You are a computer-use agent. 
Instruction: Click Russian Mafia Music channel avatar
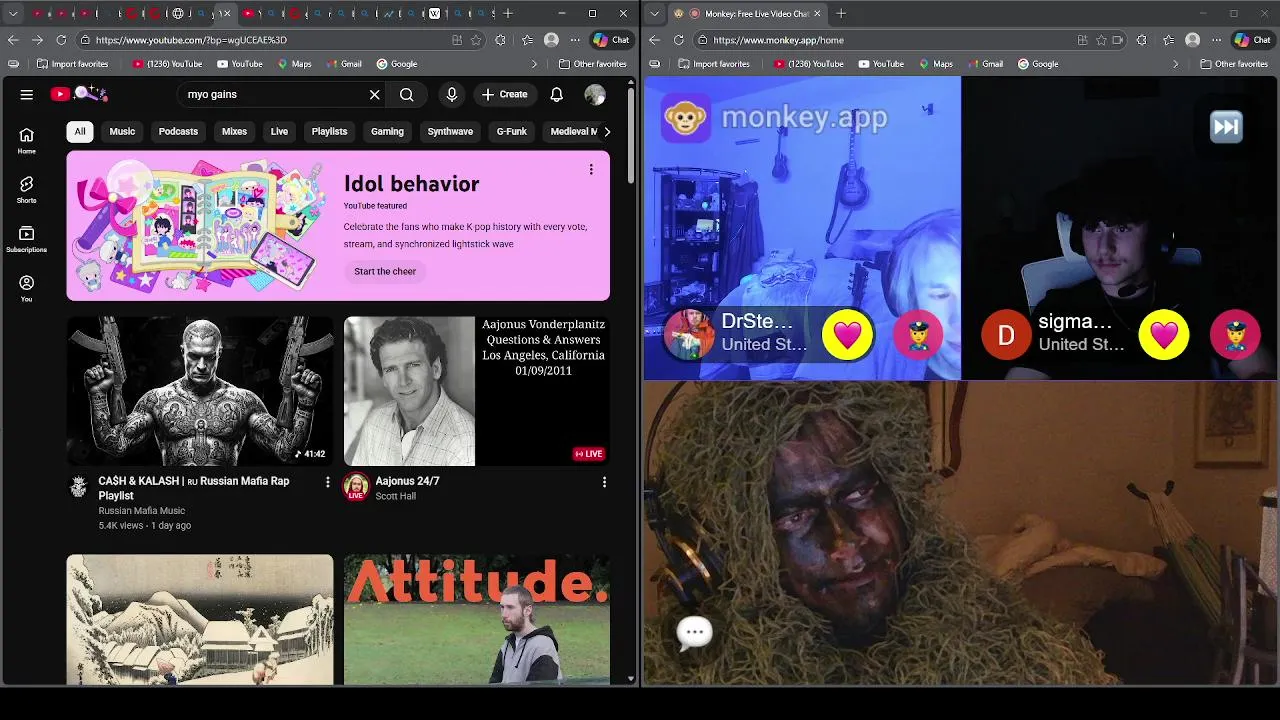(79, 486)
